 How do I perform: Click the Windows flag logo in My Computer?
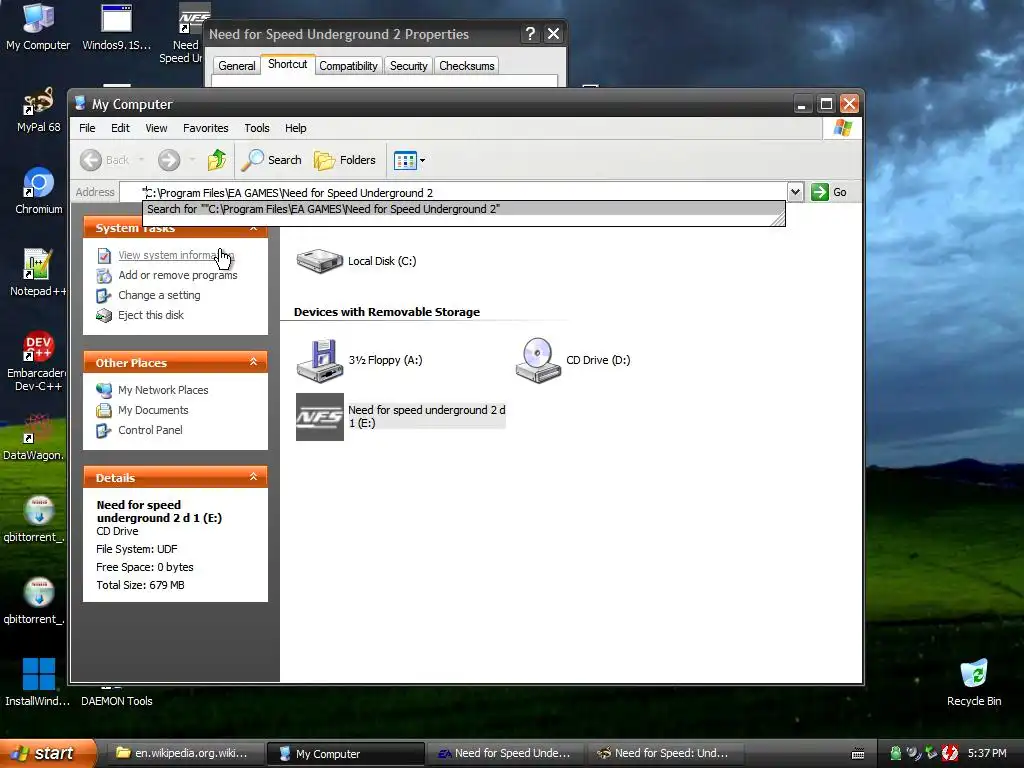click(842, 128)
